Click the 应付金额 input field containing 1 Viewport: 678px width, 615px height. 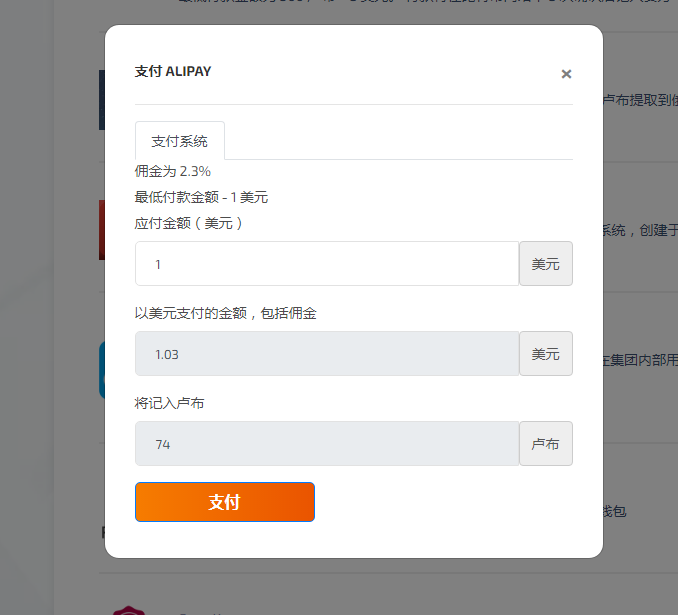pos(326,264)
